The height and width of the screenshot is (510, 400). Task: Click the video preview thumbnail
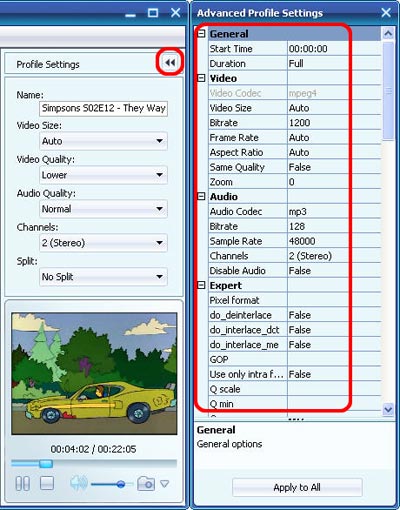tap(94, 373)
